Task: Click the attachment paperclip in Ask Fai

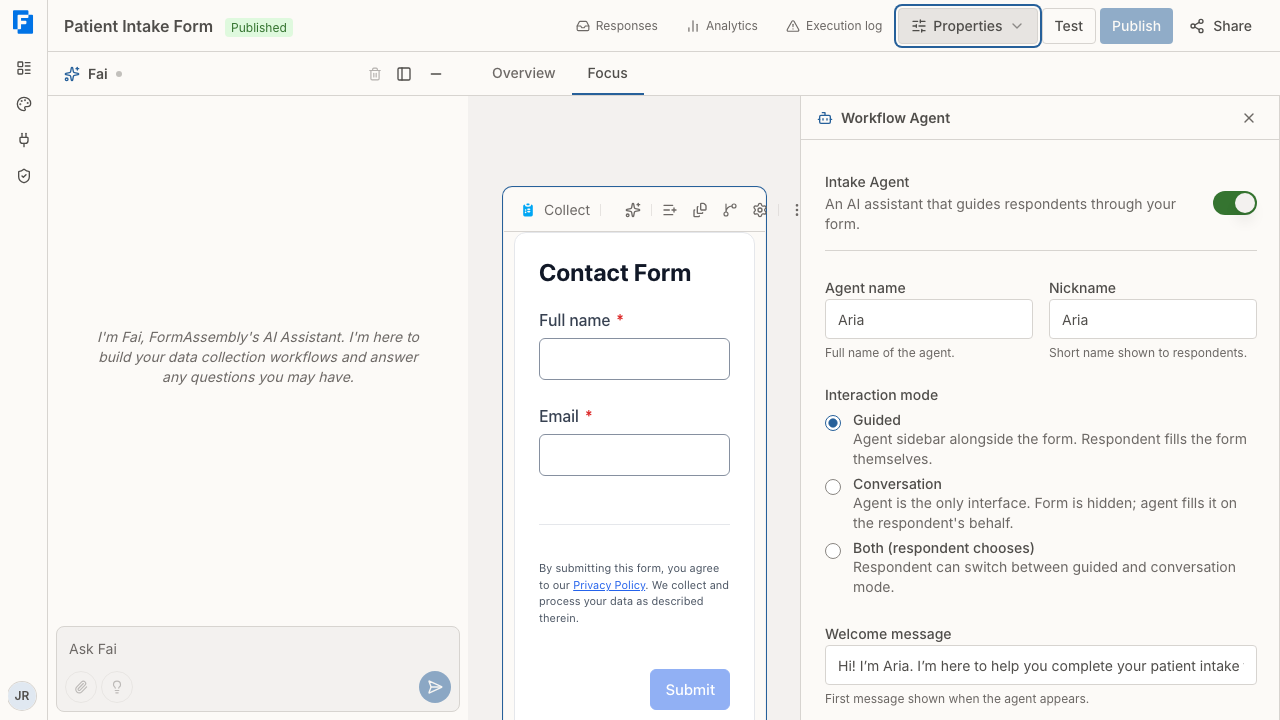Action: click(81, 687)
